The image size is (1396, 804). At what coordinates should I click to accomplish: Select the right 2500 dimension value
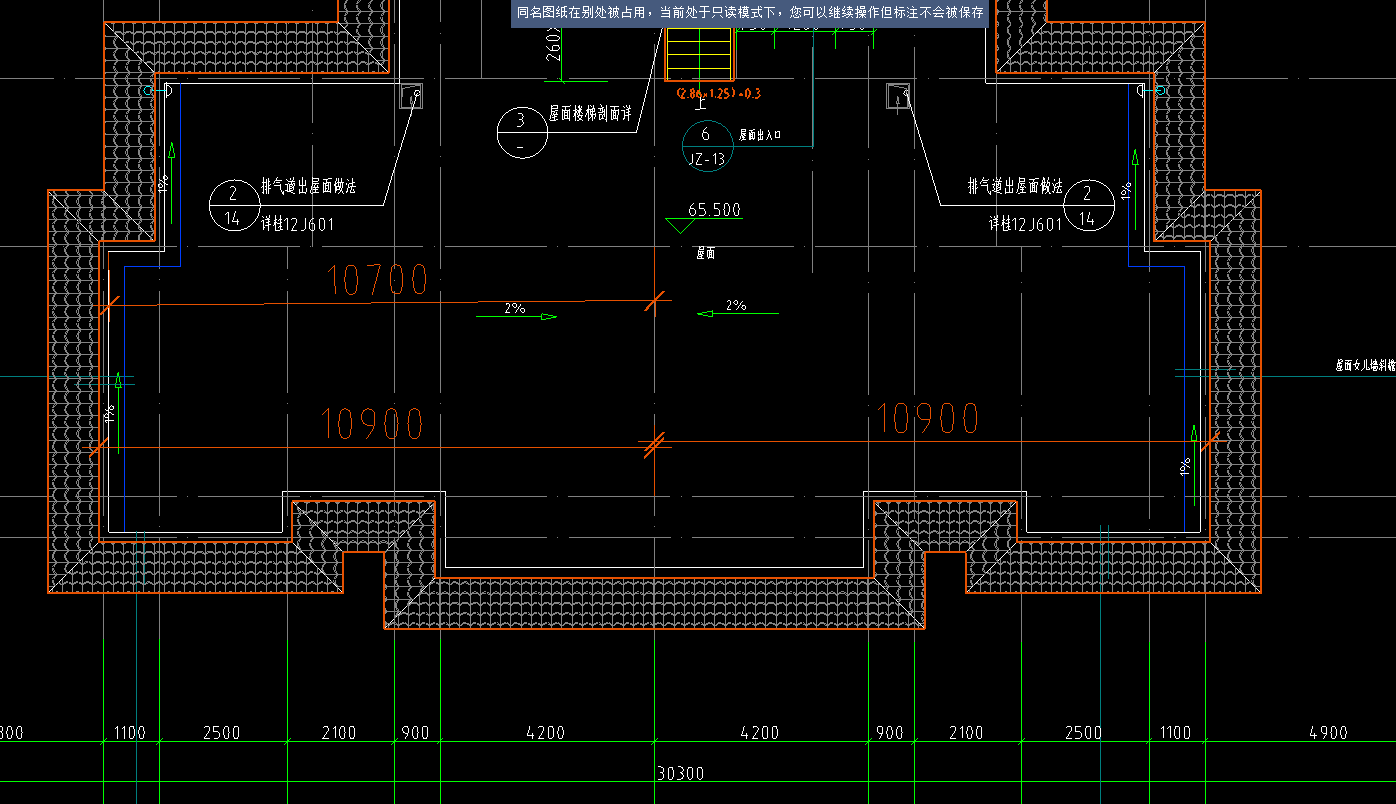click(1083, 733)
